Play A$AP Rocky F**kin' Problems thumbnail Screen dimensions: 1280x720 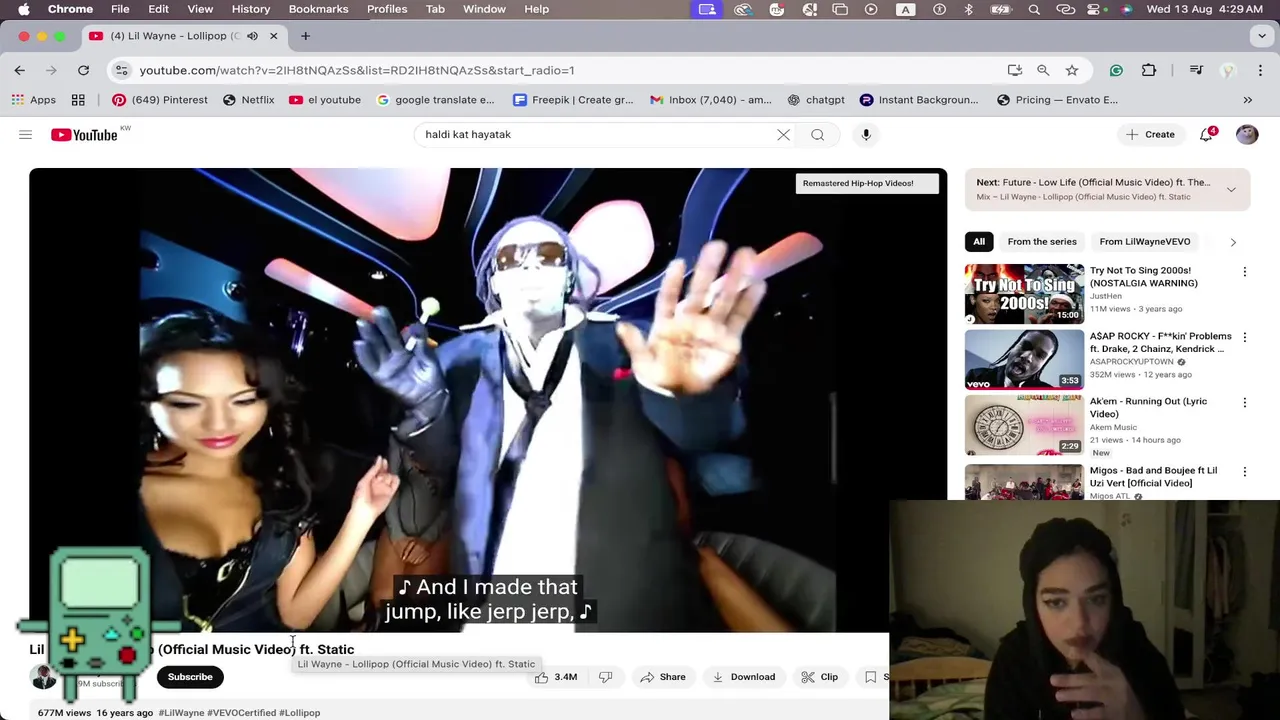1024,359
